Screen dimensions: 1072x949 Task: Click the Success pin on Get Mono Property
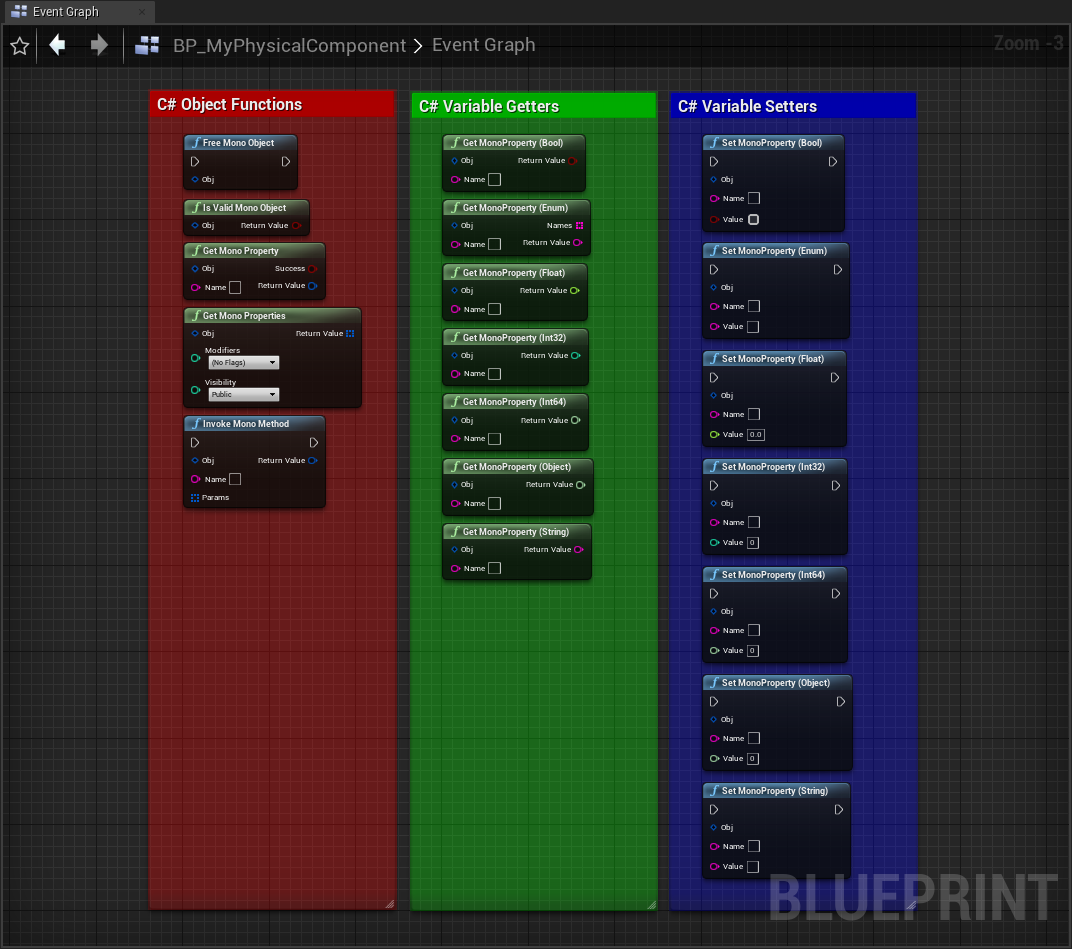tap(312, 269)
